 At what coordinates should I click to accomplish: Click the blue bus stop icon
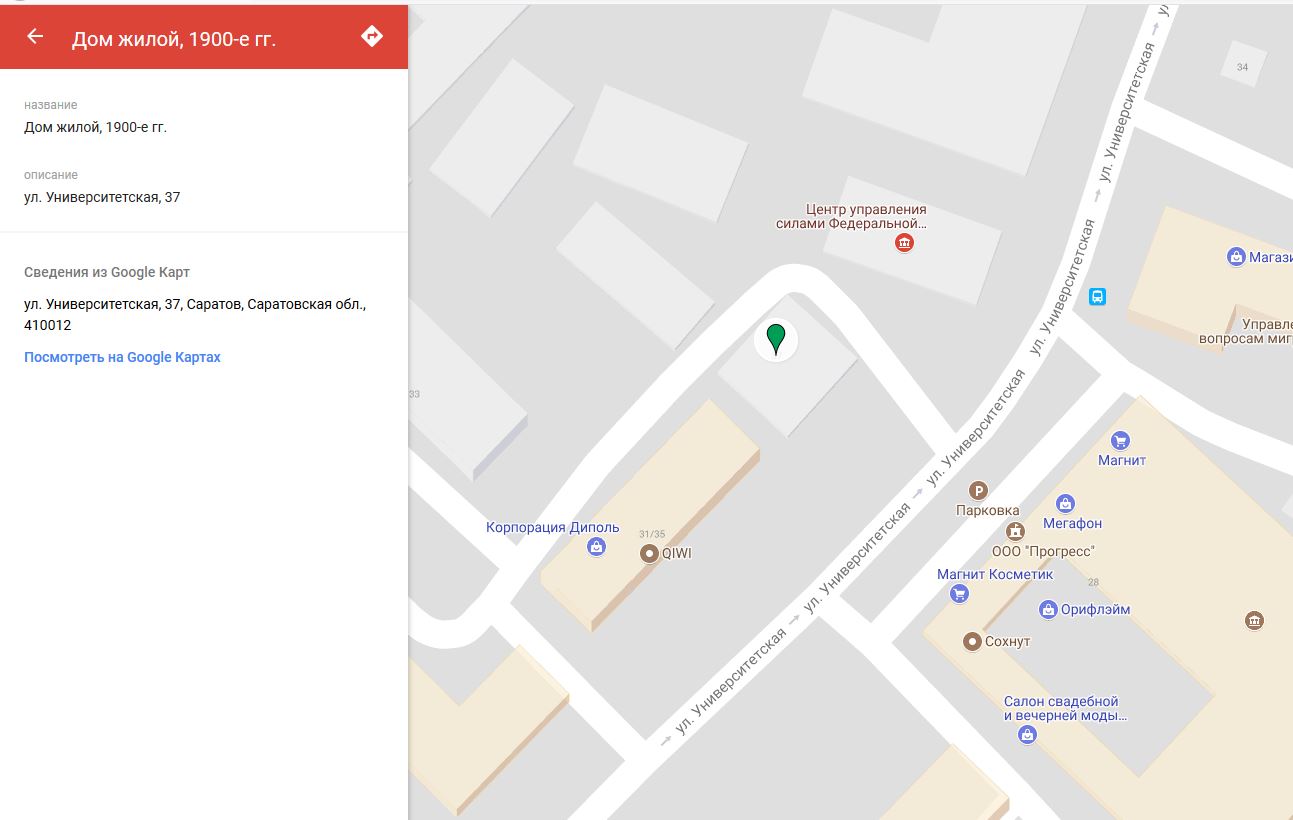tap(1097, 297)
